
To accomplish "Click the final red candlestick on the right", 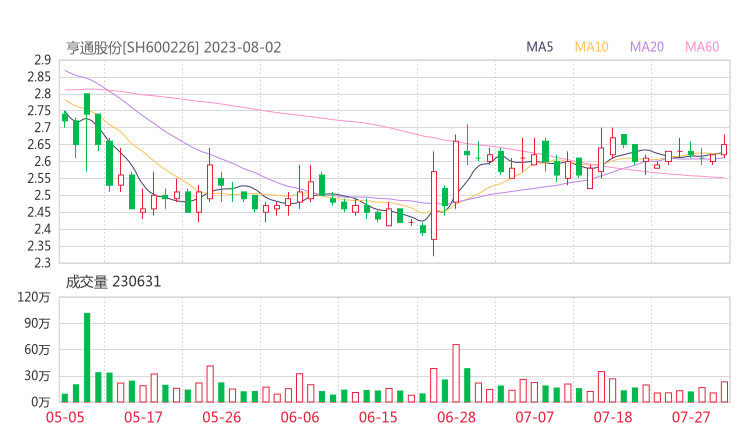I will click(724, 146).
